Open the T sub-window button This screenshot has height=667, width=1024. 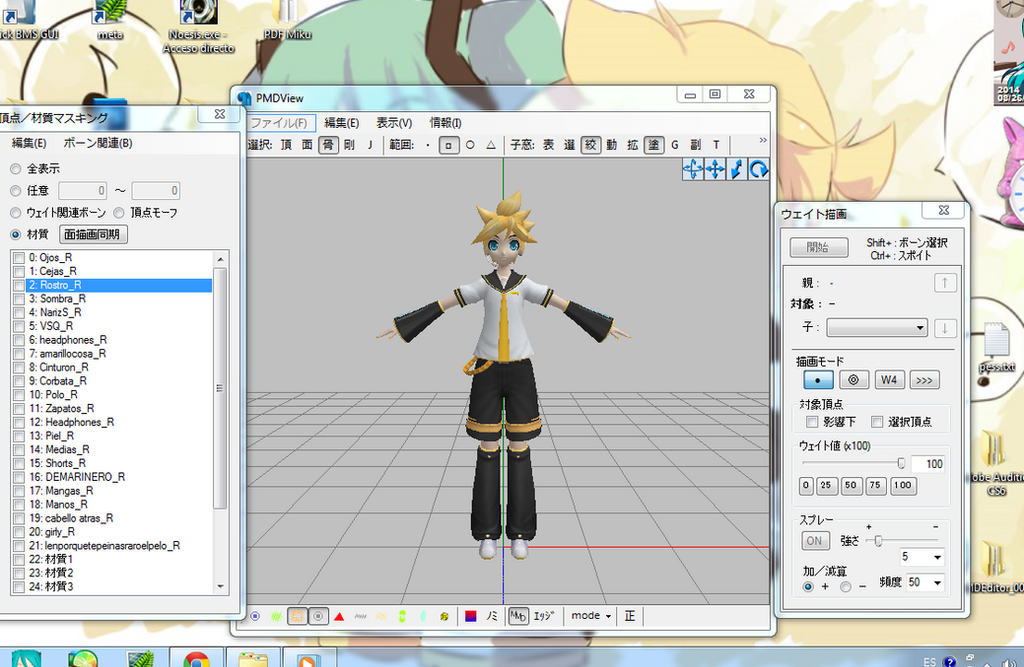point(716,145)
